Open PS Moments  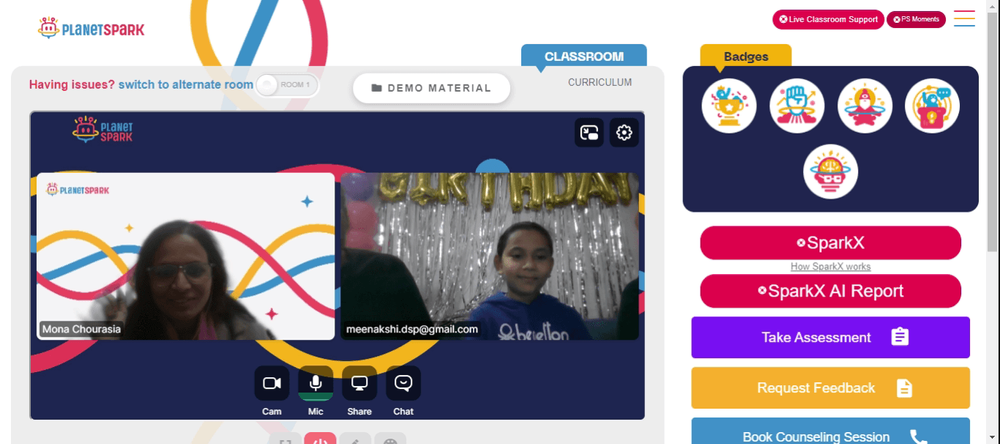pos(916,20)
